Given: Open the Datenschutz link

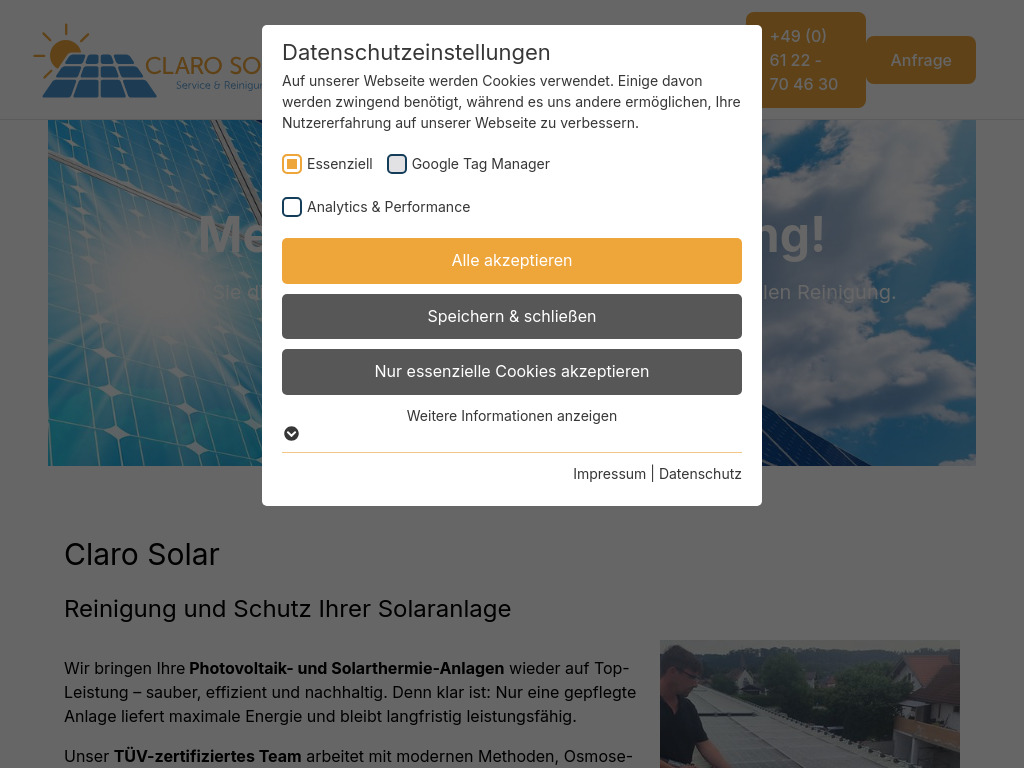Looking at the screenshot, I should (x=700, y=473).
